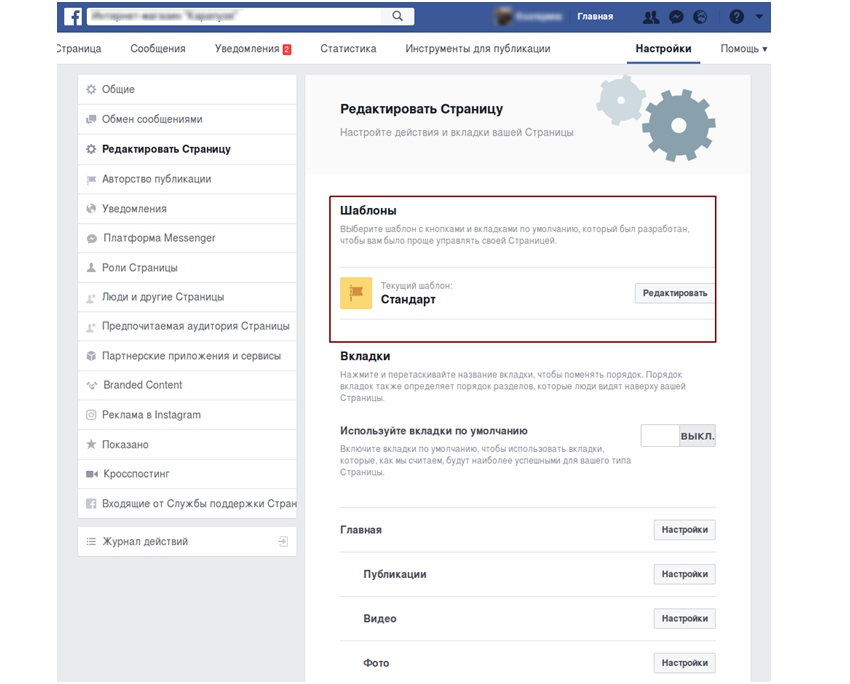Open Platform Messenger settings in sidebar
This screenshot has height=684, width=850.
pos(158,238)
